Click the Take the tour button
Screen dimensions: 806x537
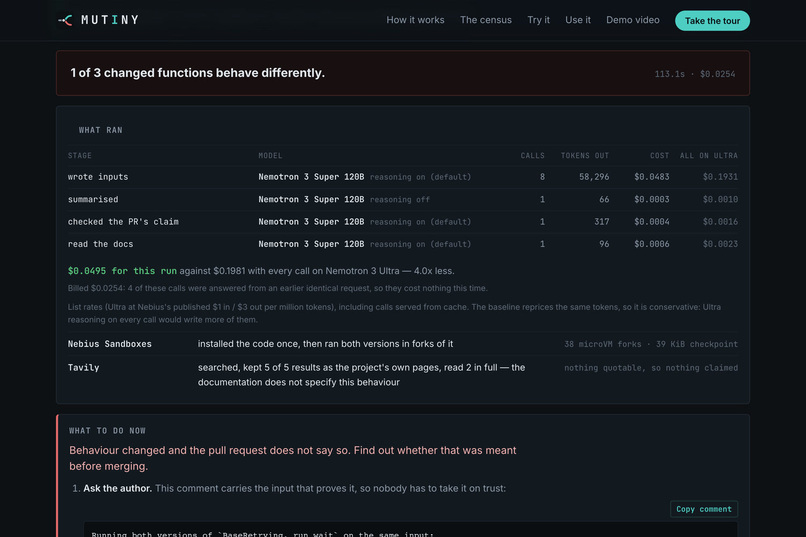point(712,21)
